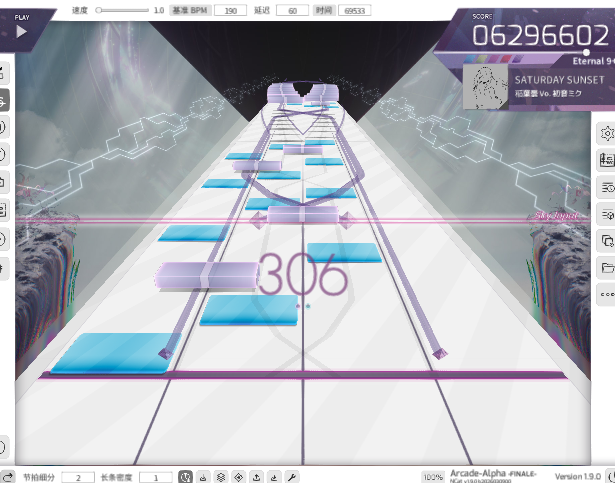Click the copy-with-search icon in right sidebar

point(606,241)
